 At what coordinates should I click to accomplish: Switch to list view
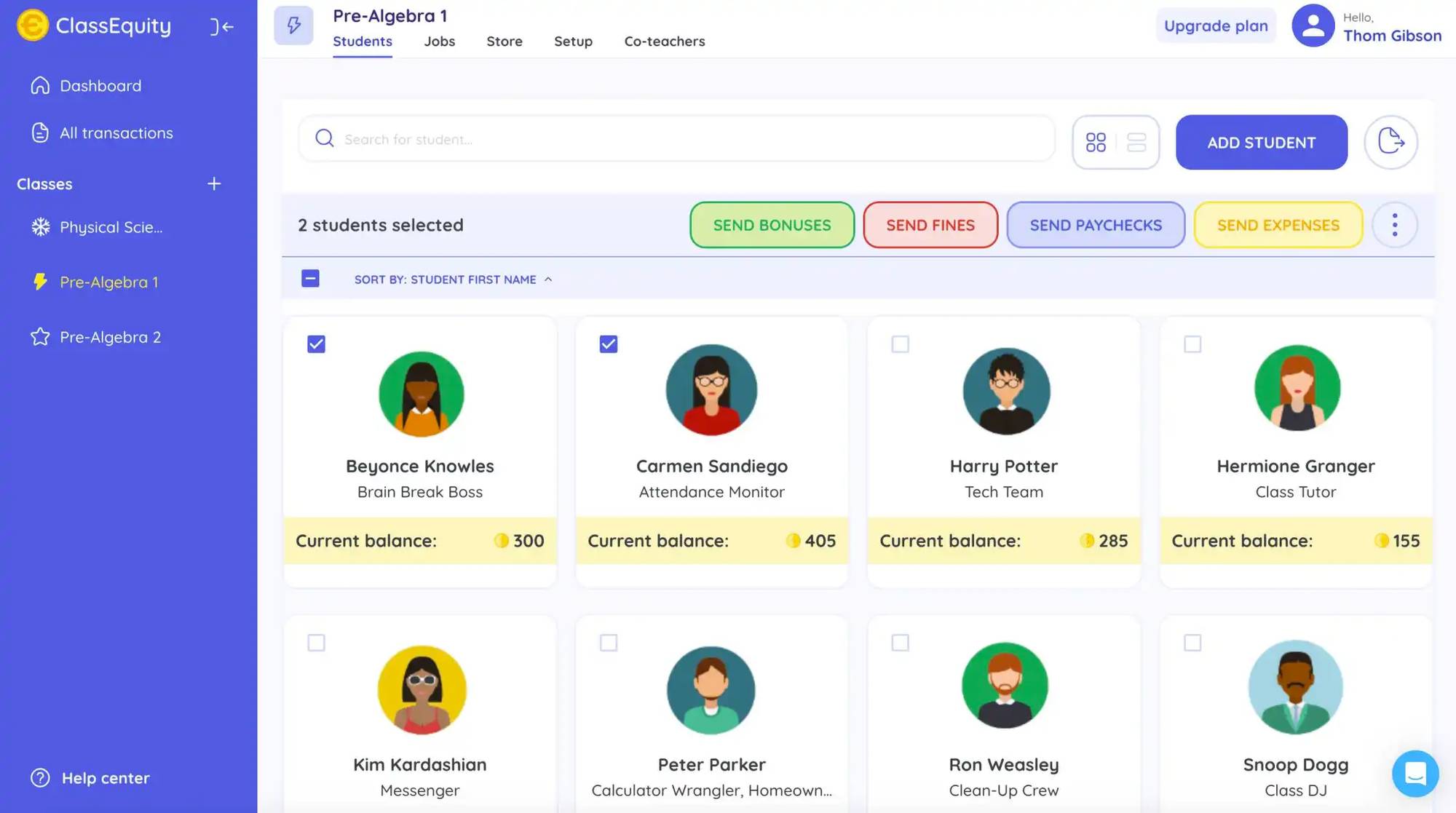coord(1136,142)
